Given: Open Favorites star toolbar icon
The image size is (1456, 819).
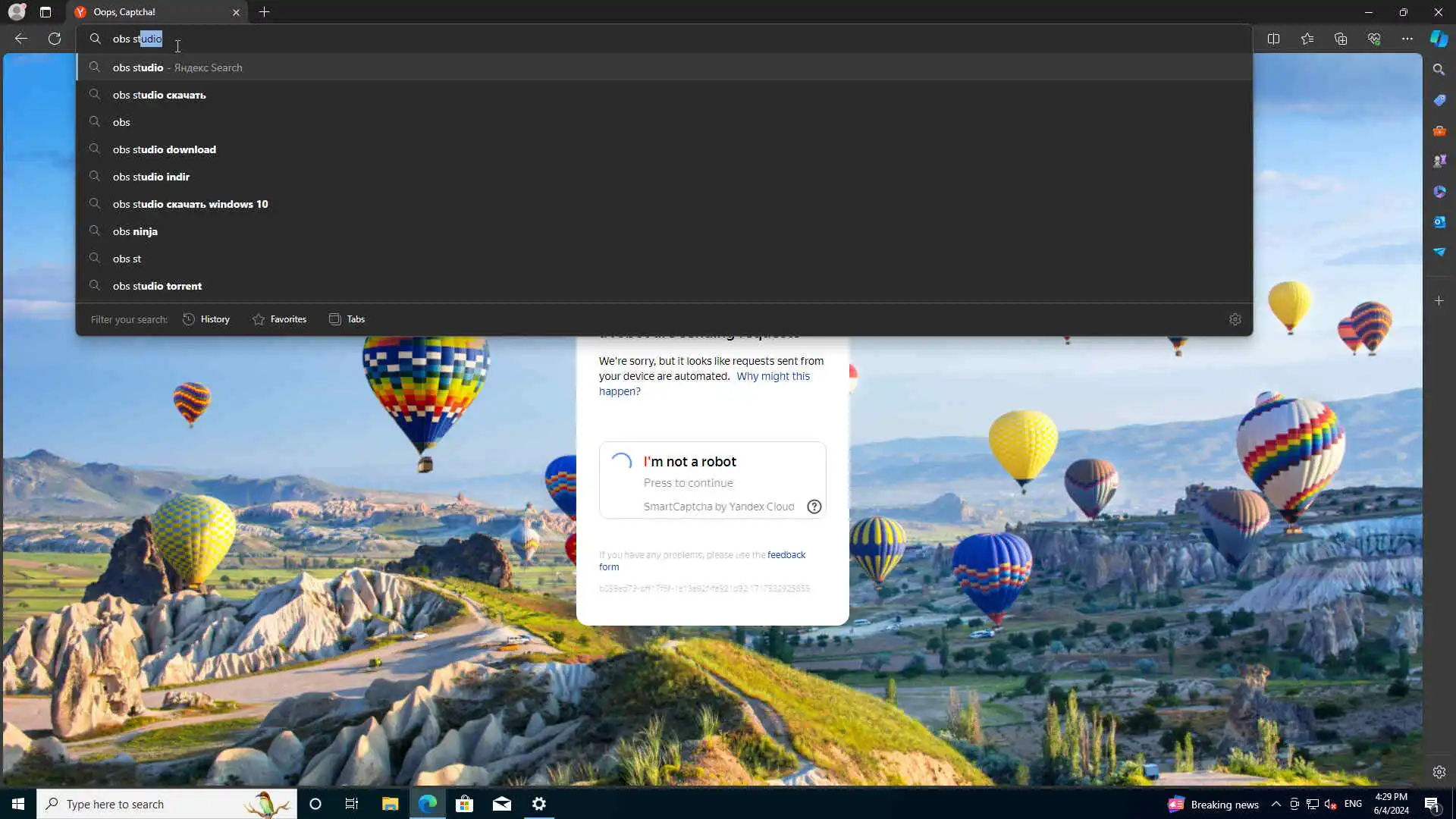Looking at the screenshot, I should 1307,39.
